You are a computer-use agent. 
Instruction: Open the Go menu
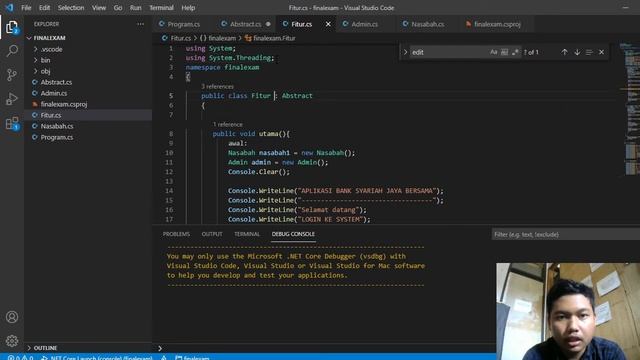118,7
